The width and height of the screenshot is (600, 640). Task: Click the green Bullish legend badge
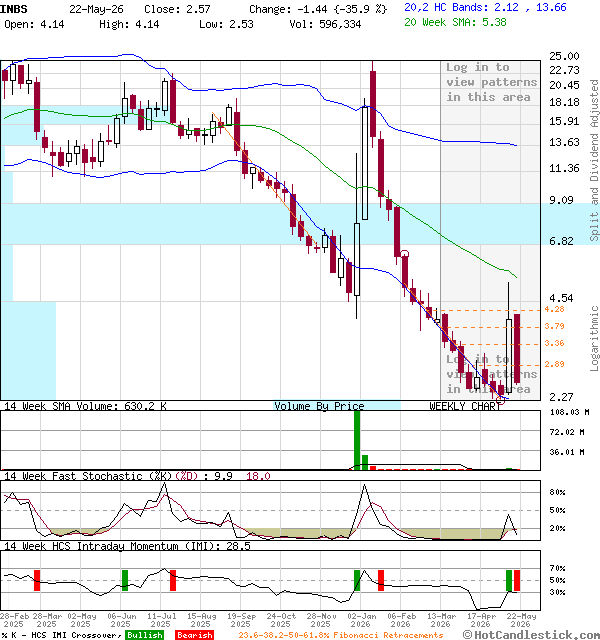click(x=144, y=635)
